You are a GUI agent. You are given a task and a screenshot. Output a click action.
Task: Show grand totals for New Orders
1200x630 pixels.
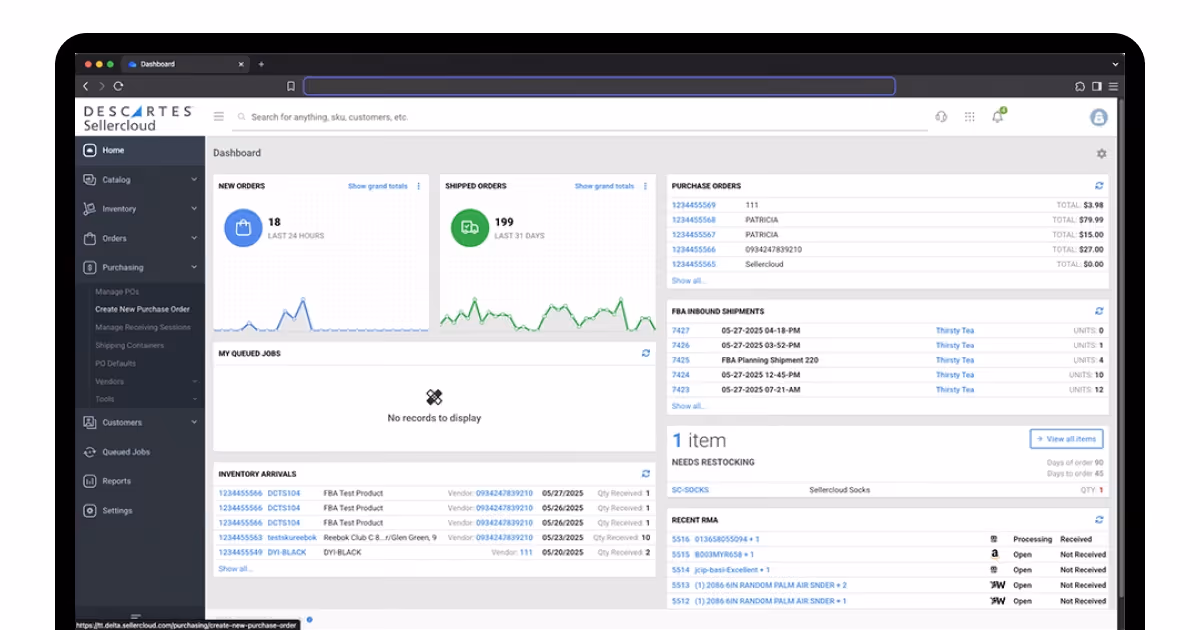click(378, 186)
